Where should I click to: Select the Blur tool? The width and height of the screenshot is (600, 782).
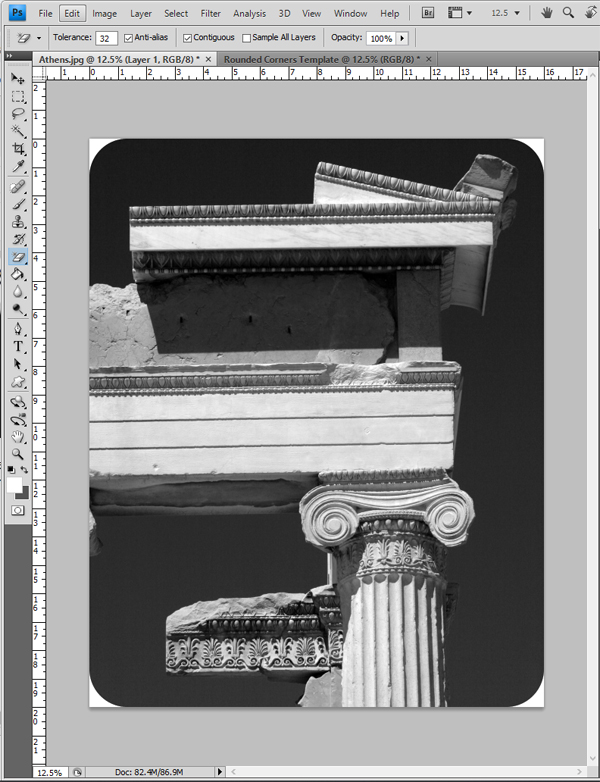point(18,292)
